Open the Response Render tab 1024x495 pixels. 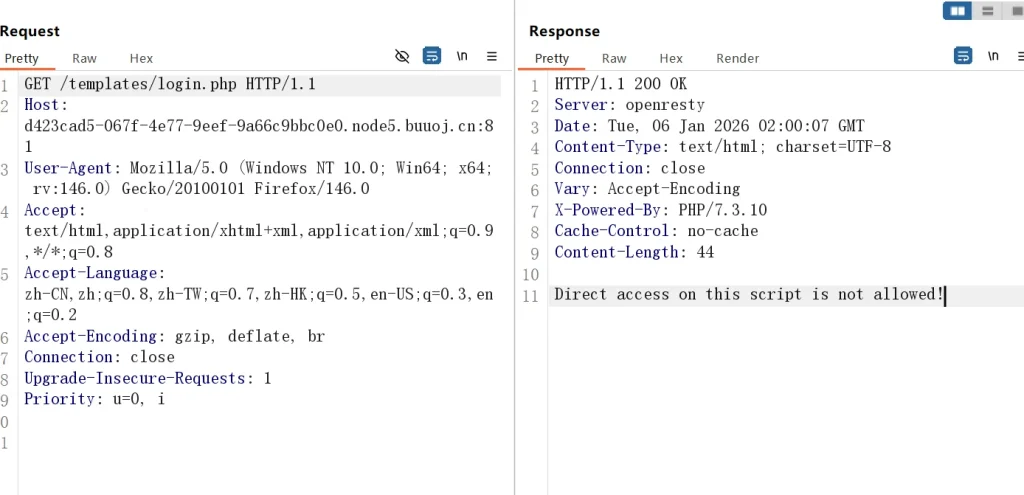click(738, 59)
